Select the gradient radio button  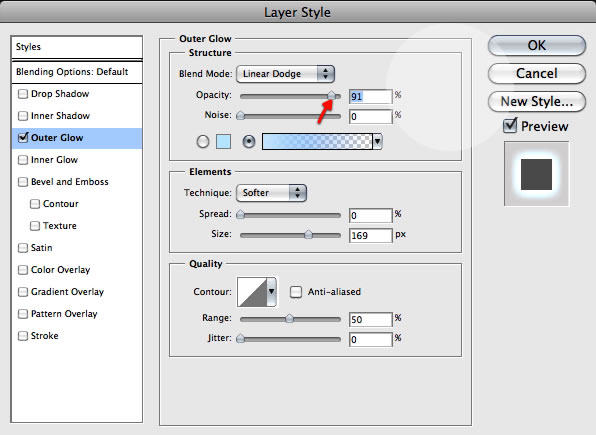[x=249, y=142]
